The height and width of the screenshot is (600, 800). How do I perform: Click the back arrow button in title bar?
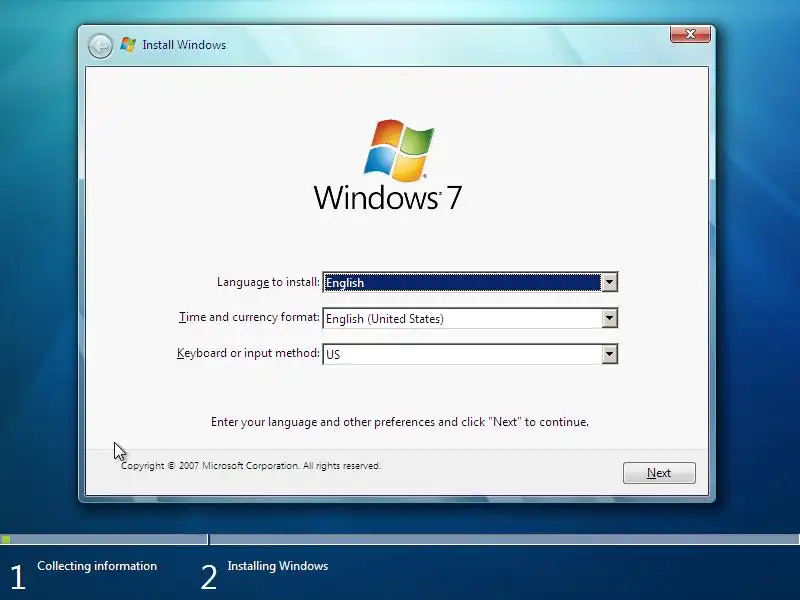101,46
